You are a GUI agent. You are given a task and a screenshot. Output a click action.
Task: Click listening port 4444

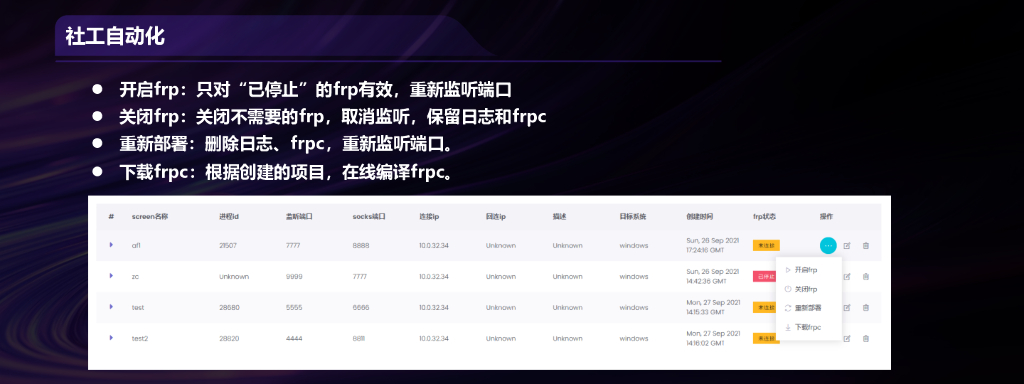(295, 338)
